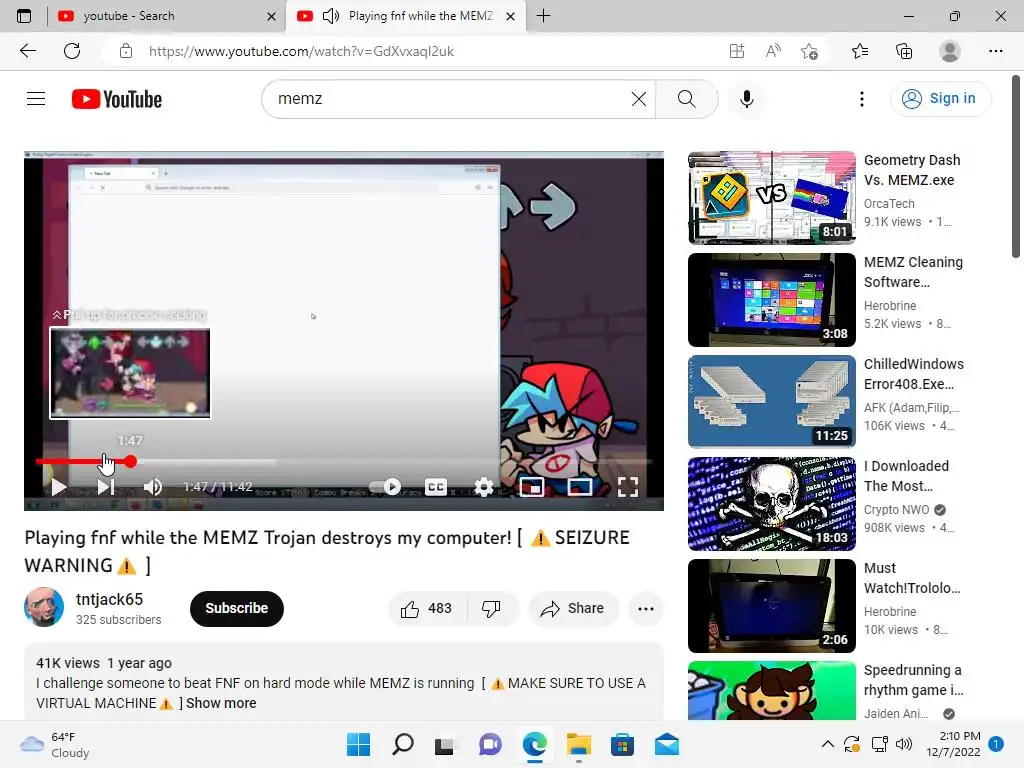Share this video
Image resolution: width=1024 pixels, height=768 pixels.
pyautogui.click(x=573, y=609)
